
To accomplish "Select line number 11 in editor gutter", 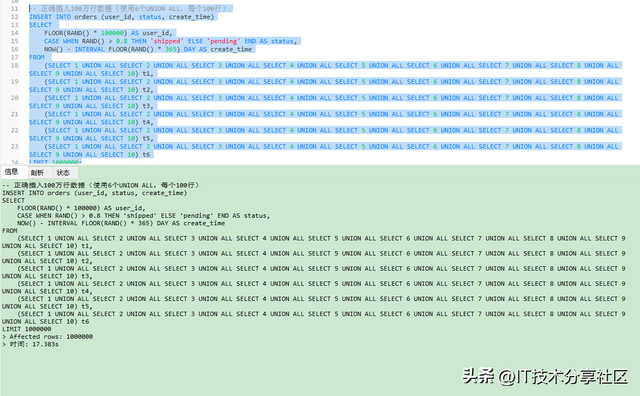I will click(x=15, y=9).
